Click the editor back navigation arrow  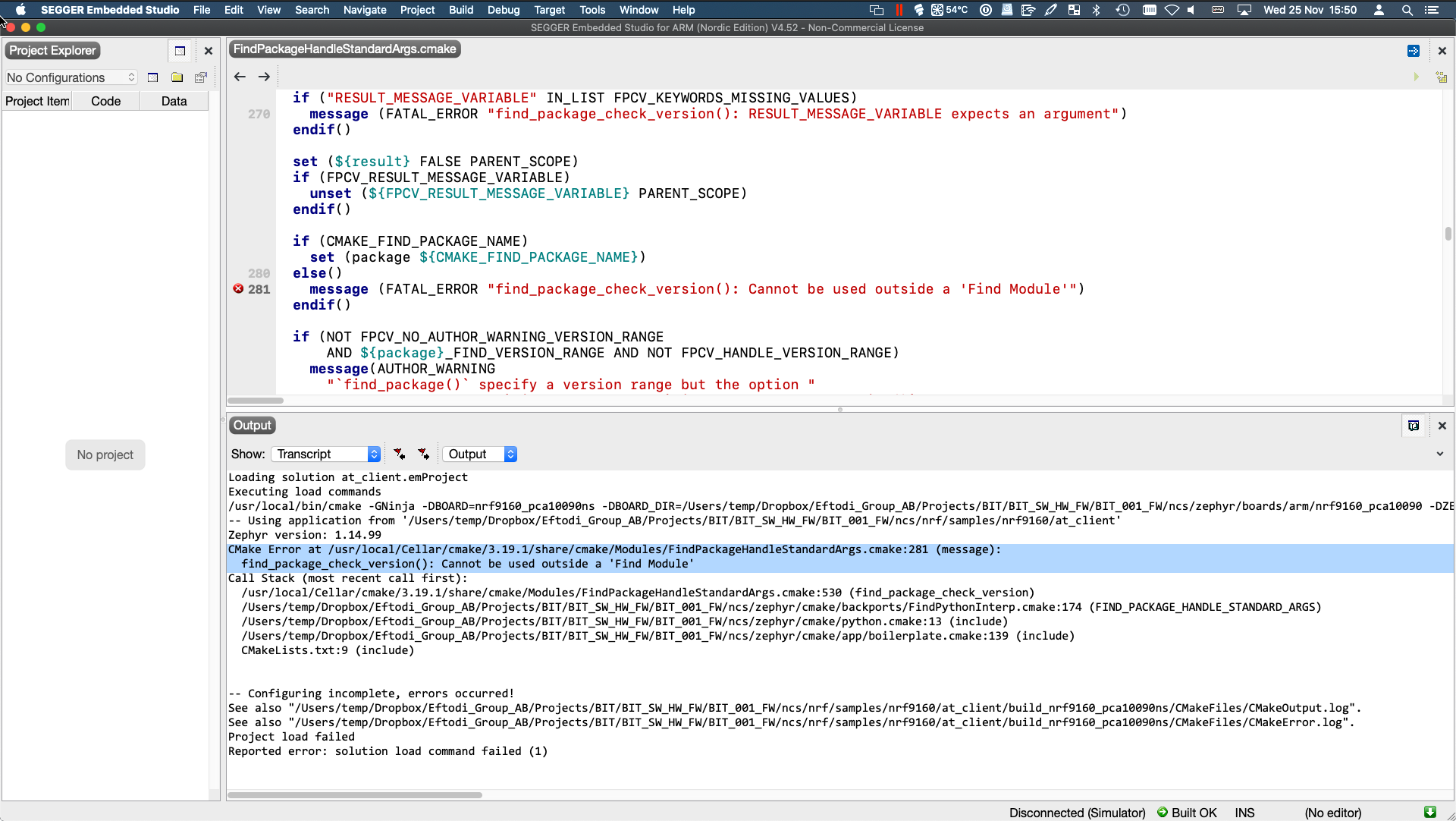click(x=240, y=77)
